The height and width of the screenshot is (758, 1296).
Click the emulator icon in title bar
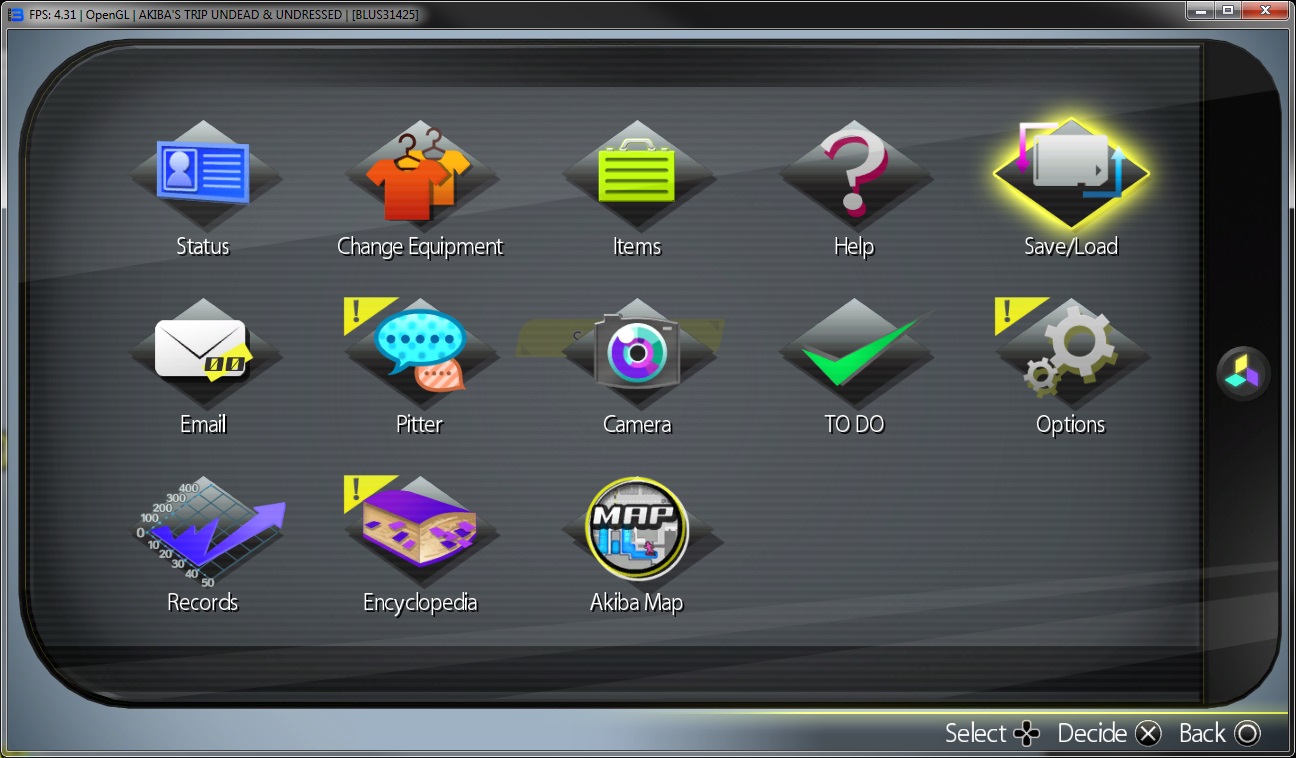coord(15,14)
